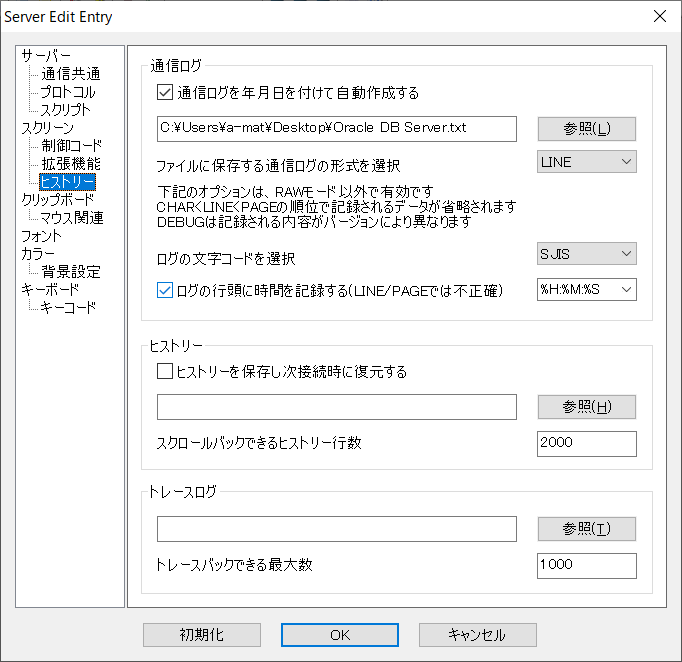The image size is (682, 662).
Task: Open プロトコル settings page
Action: (x=68, y=92)
